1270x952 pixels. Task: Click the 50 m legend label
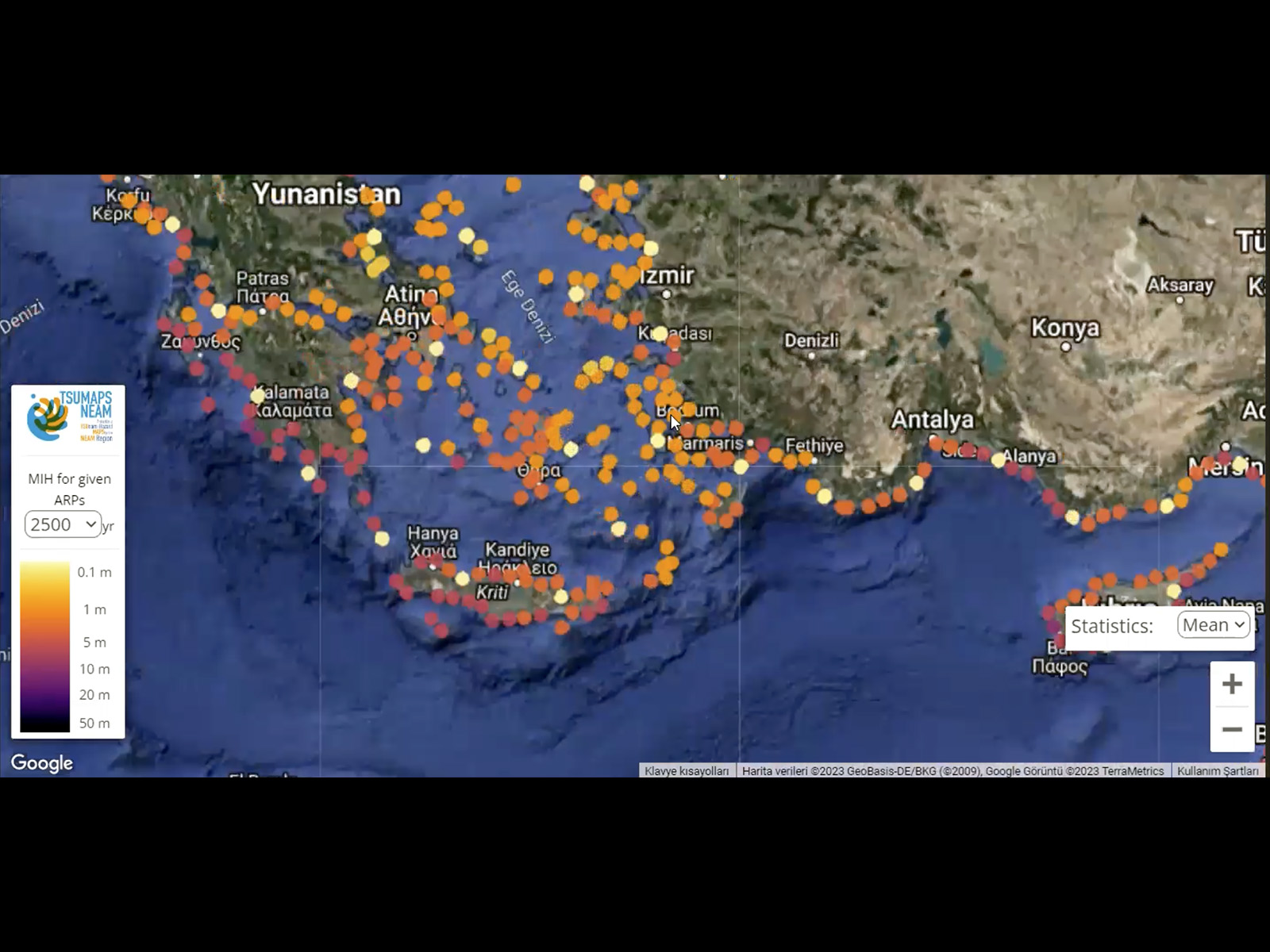tap(94, 723)
